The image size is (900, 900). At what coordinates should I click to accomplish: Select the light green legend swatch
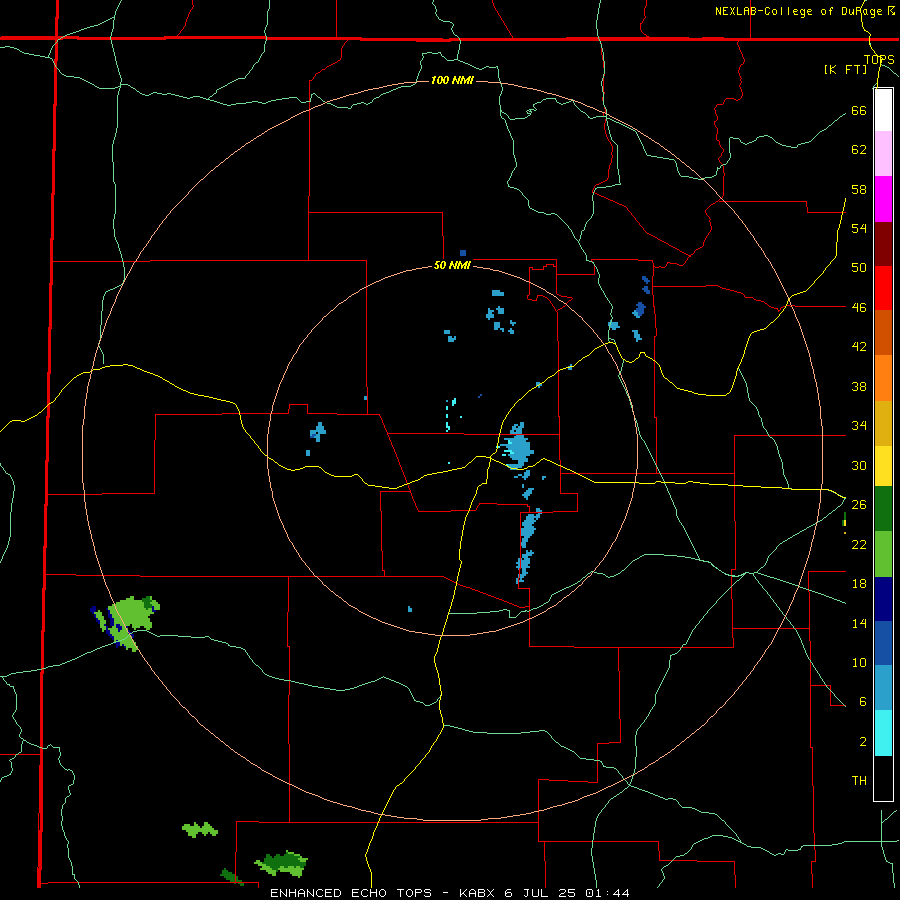(x=883, y=554)
